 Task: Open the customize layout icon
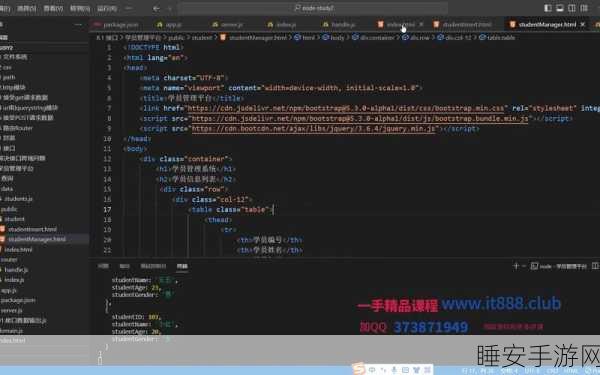pos(584,8)
